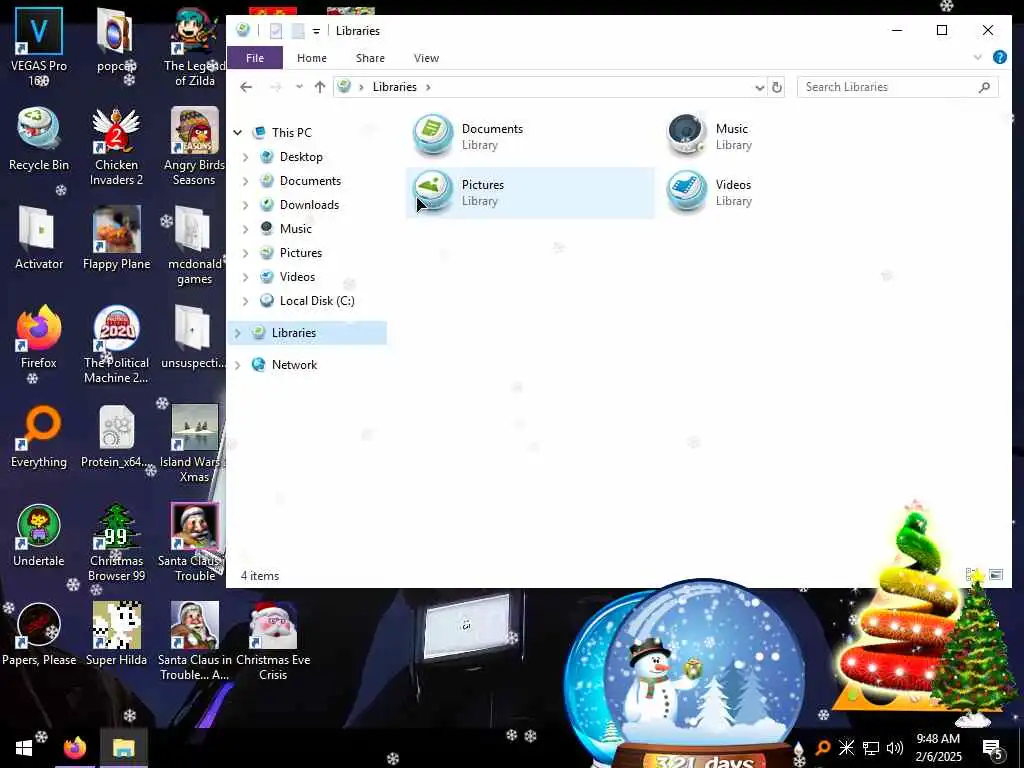Click Libraries in the address breadcrumb
Image resolution: width=1024 pixels, height=768 pixels.
pyautogui.click(x=394, y=87)
